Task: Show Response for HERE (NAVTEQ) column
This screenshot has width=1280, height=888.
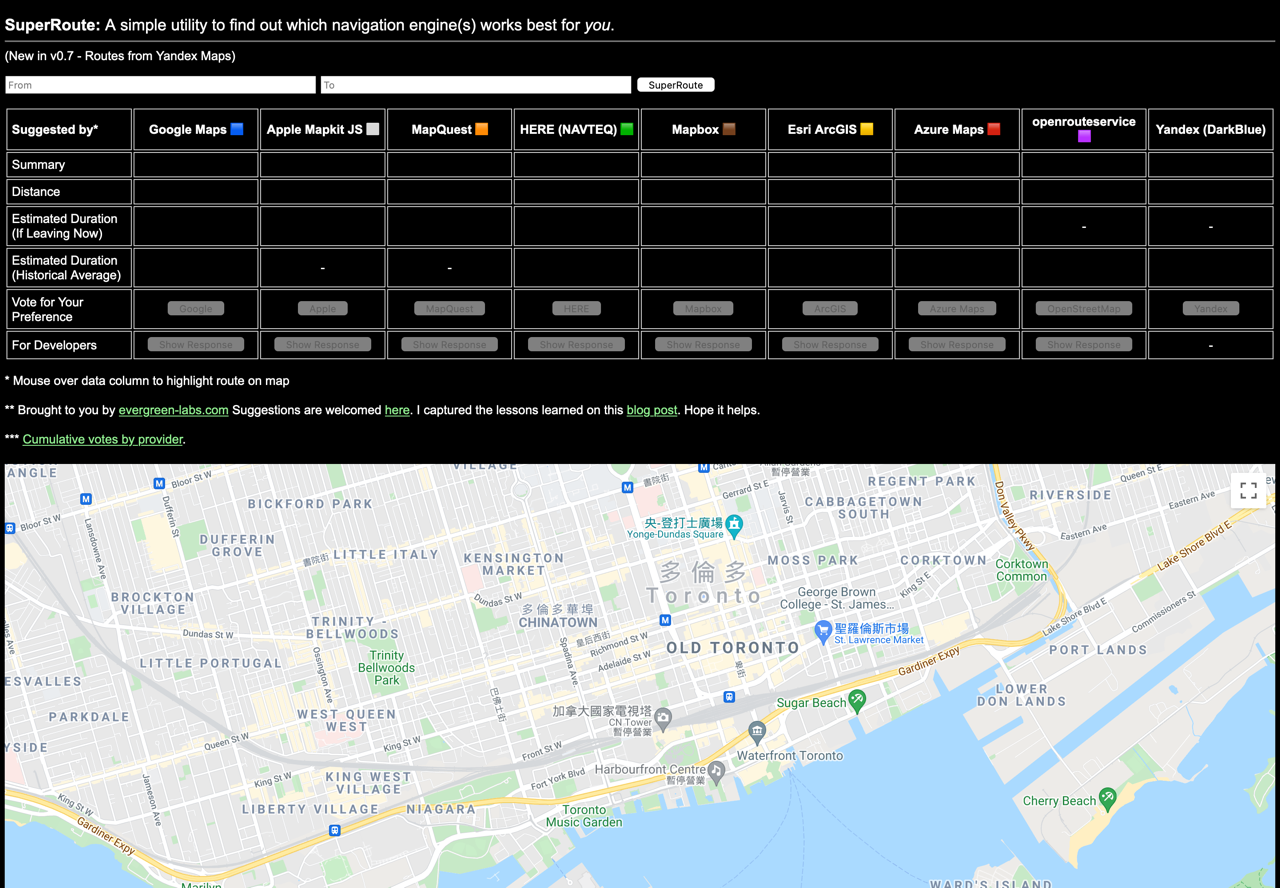Action: (577, 345)
